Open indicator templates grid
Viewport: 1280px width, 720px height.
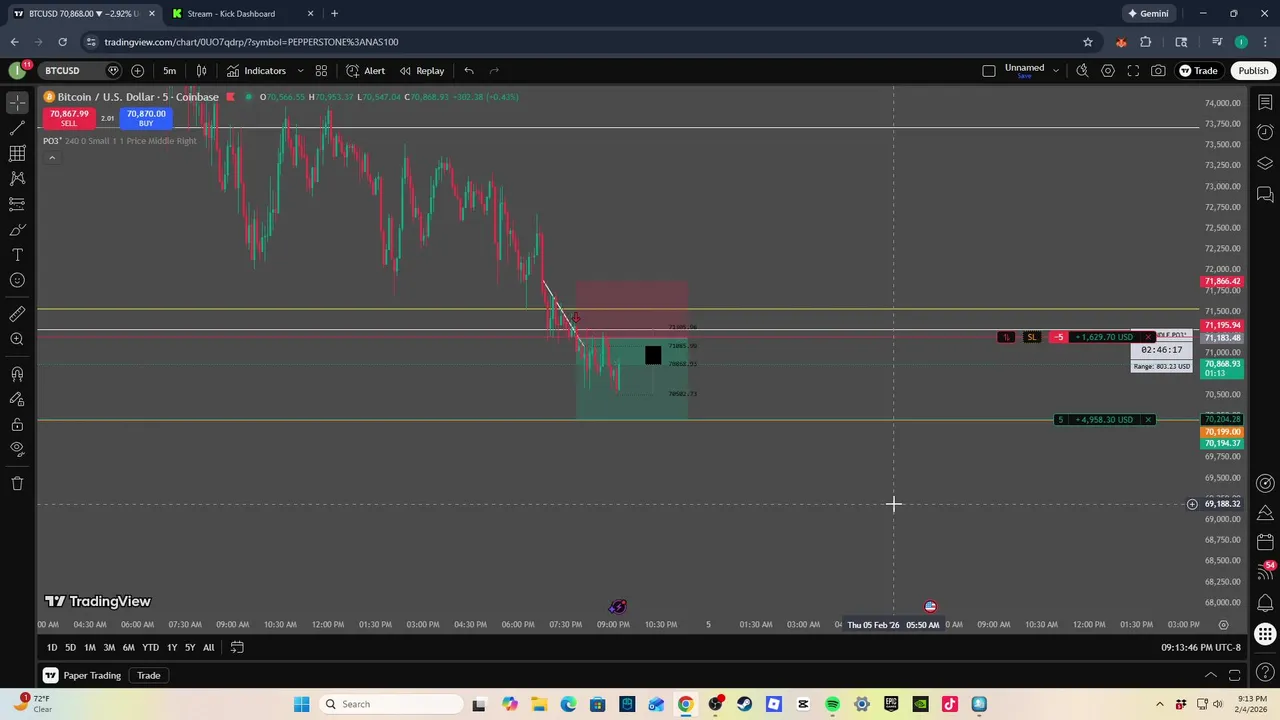pos(321,71)
